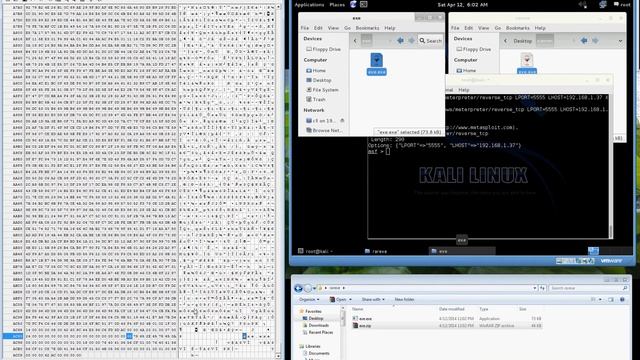This screenshot has height=360, width=640.
Task: Click the Explorer search box
Action: [588, 288]
